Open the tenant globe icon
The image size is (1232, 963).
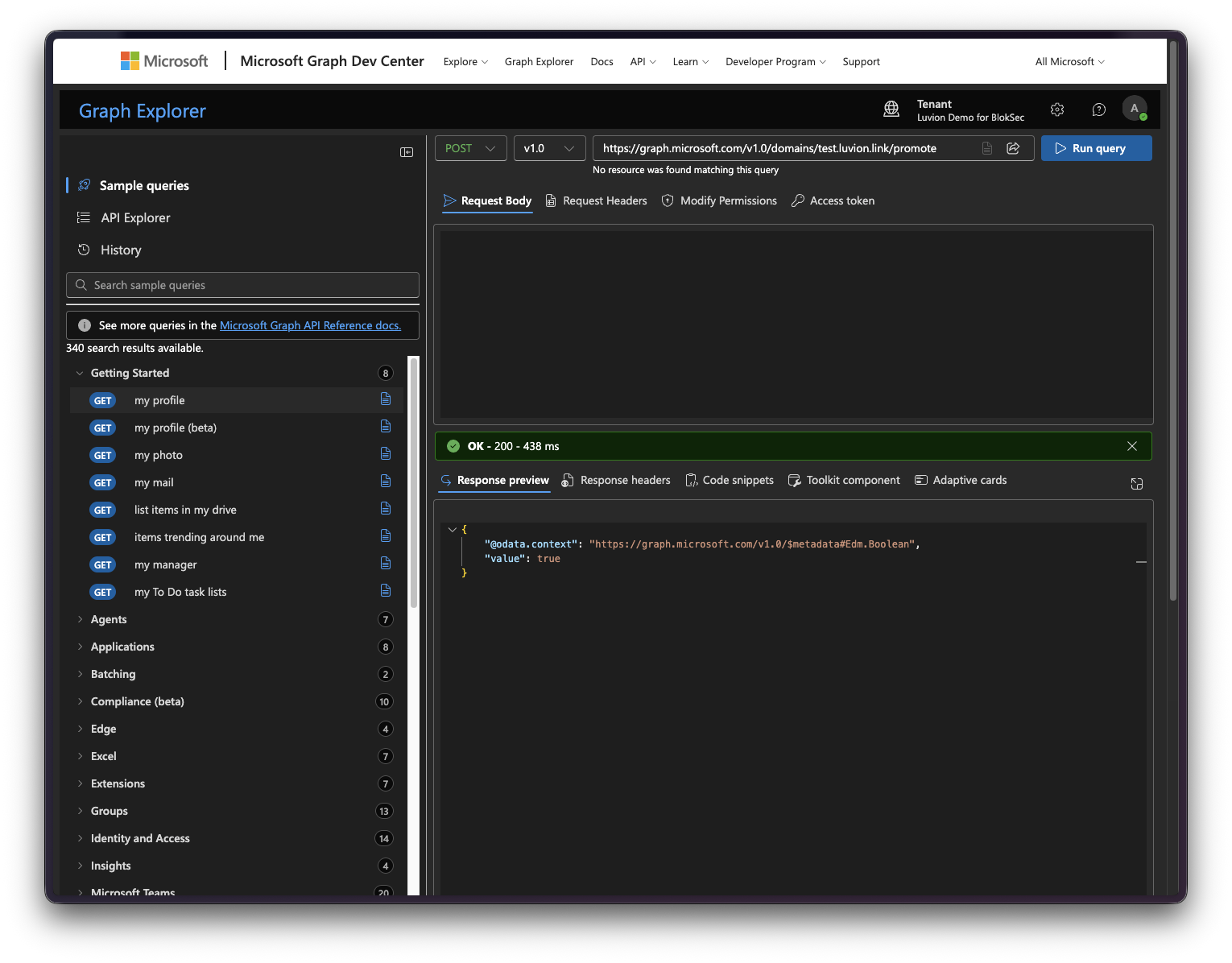click(891, 110)
